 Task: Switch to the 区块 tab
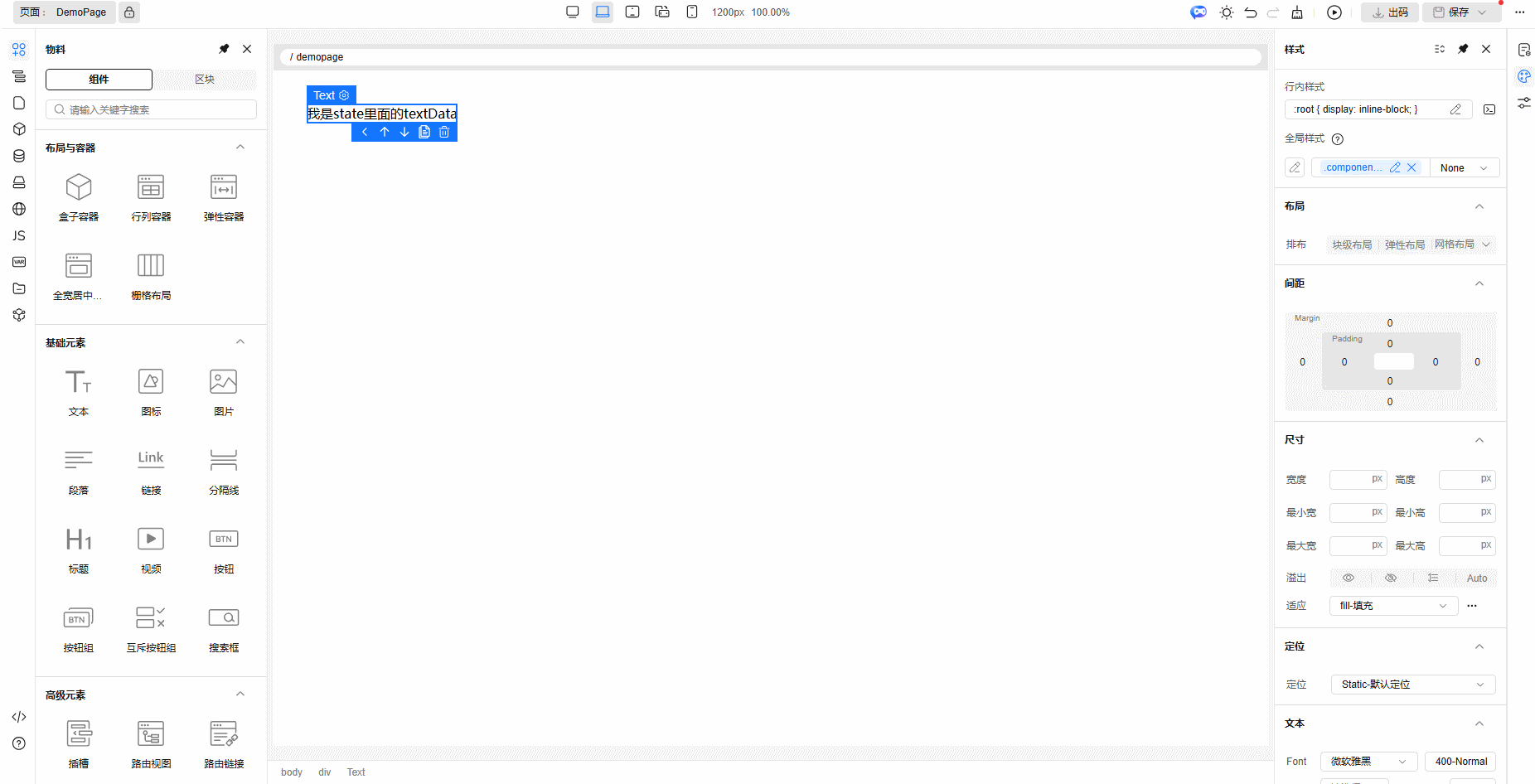(205, 80)
